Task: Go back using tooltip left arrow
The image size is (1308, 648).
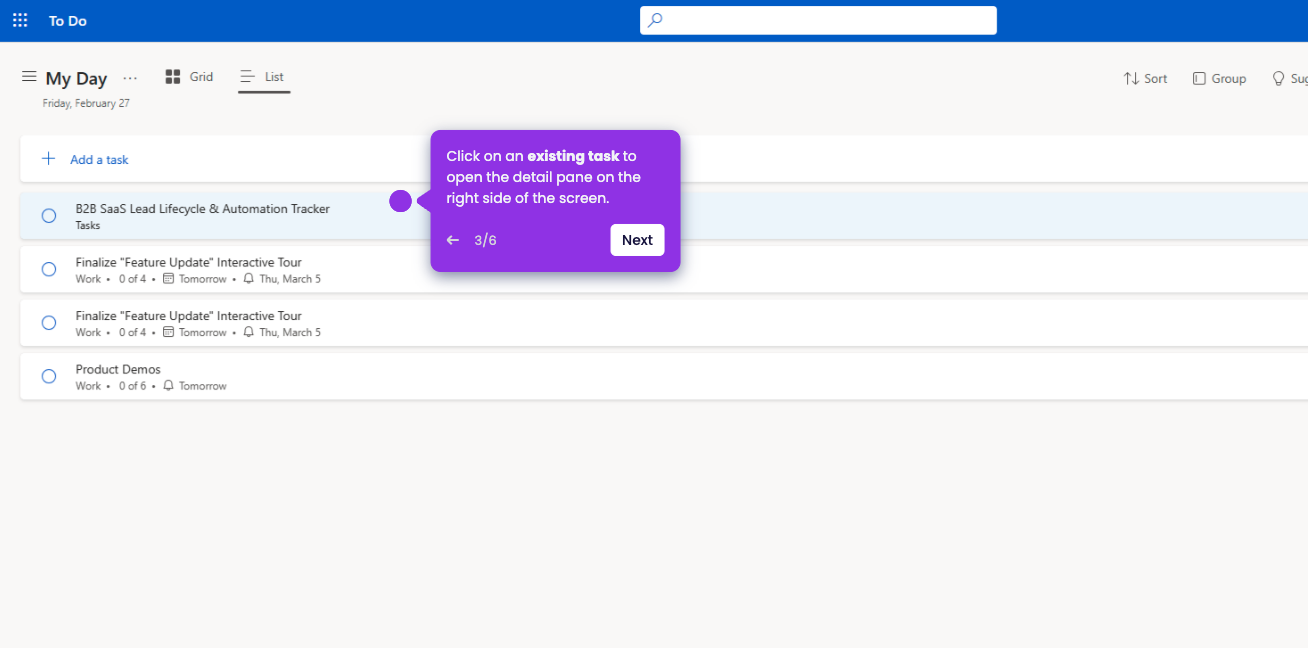Action: click(453, 240)
